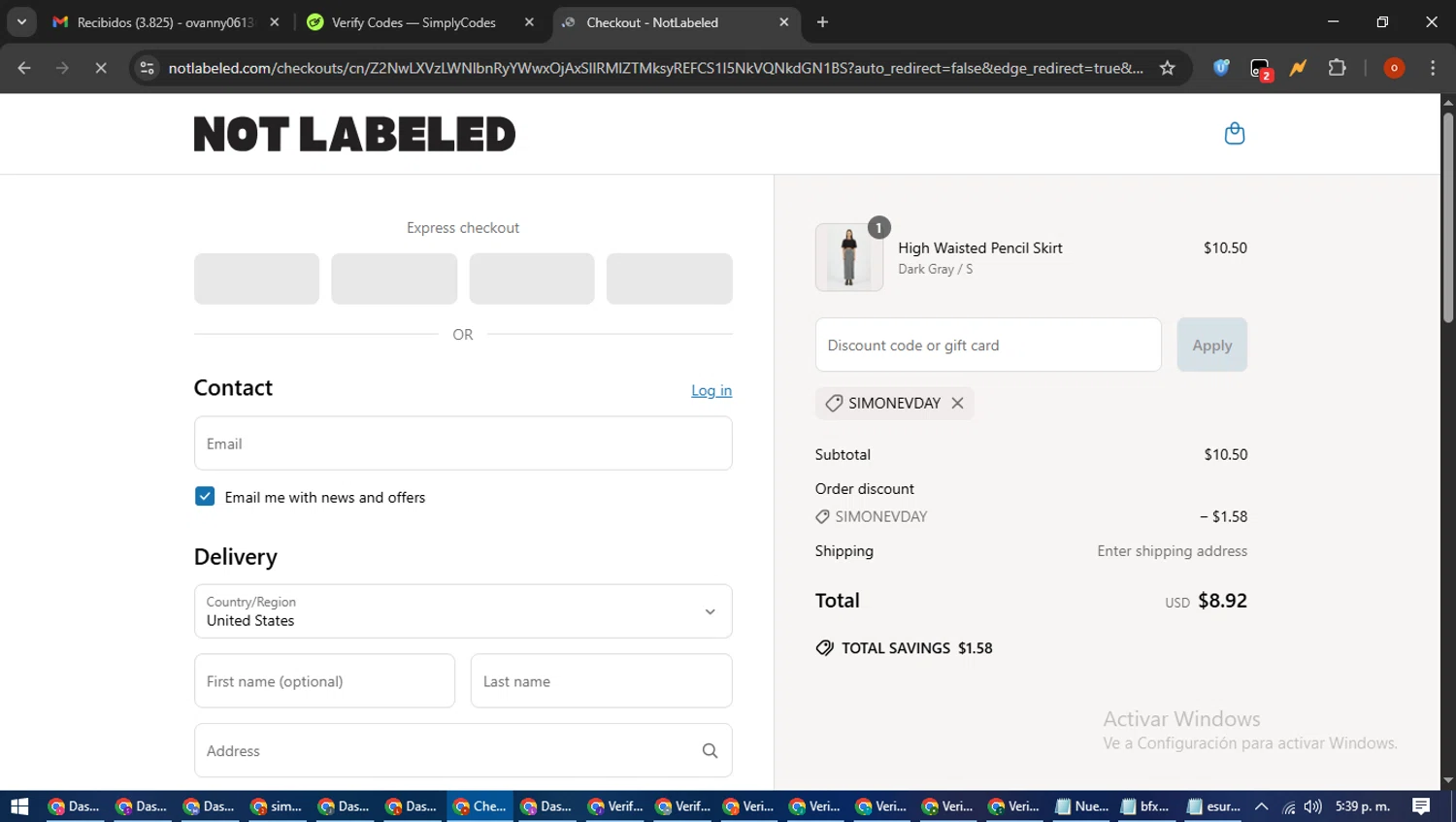Viewport: 1456px width, 822px height.
Task: View site information in the address bar
Action: pyautogui.click(x=147, y=68)
